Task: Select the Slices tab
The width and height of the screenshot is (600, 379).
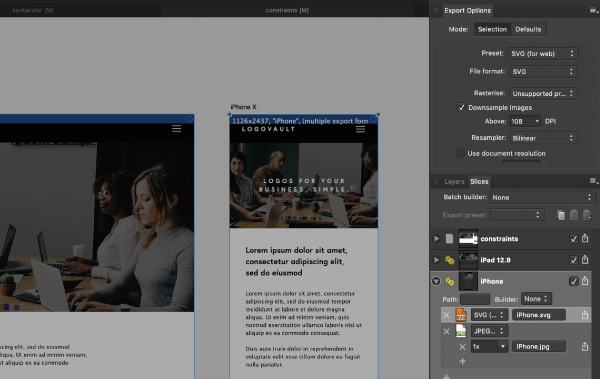Action: (479, 181)
